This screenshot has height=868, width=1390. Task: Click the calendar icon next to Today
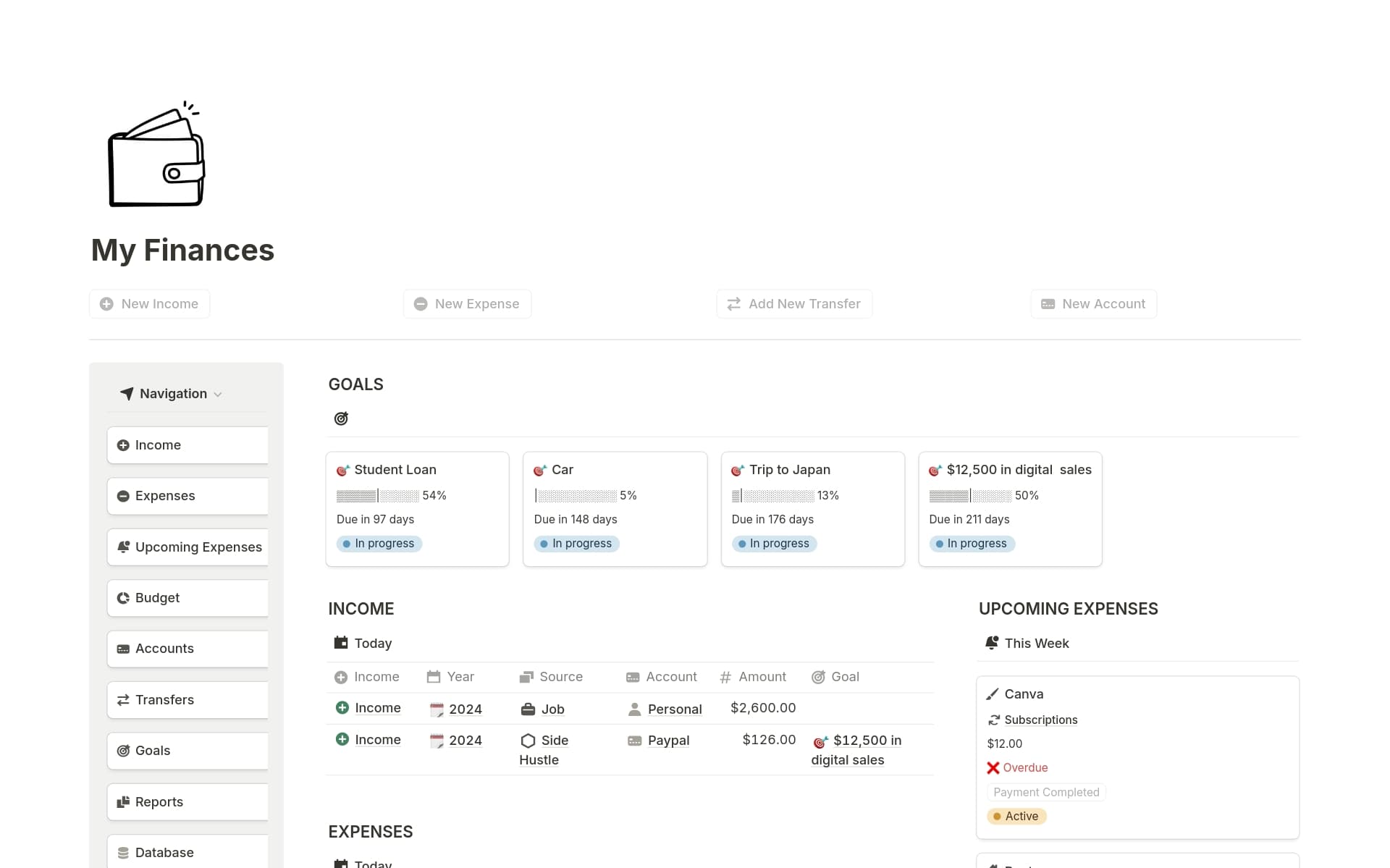(x=340, y=643)
